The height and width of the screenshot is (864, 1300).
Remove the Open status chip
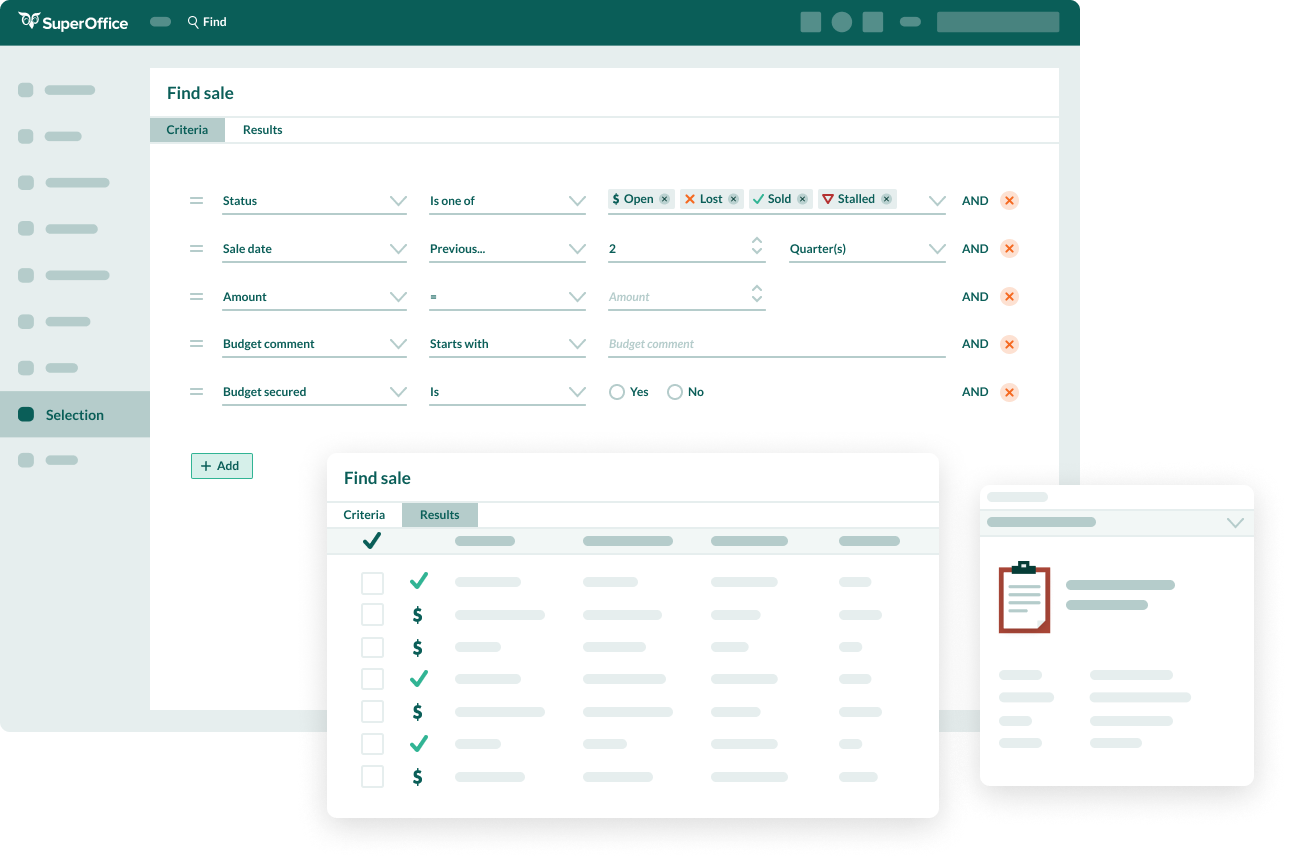point(664,199)
